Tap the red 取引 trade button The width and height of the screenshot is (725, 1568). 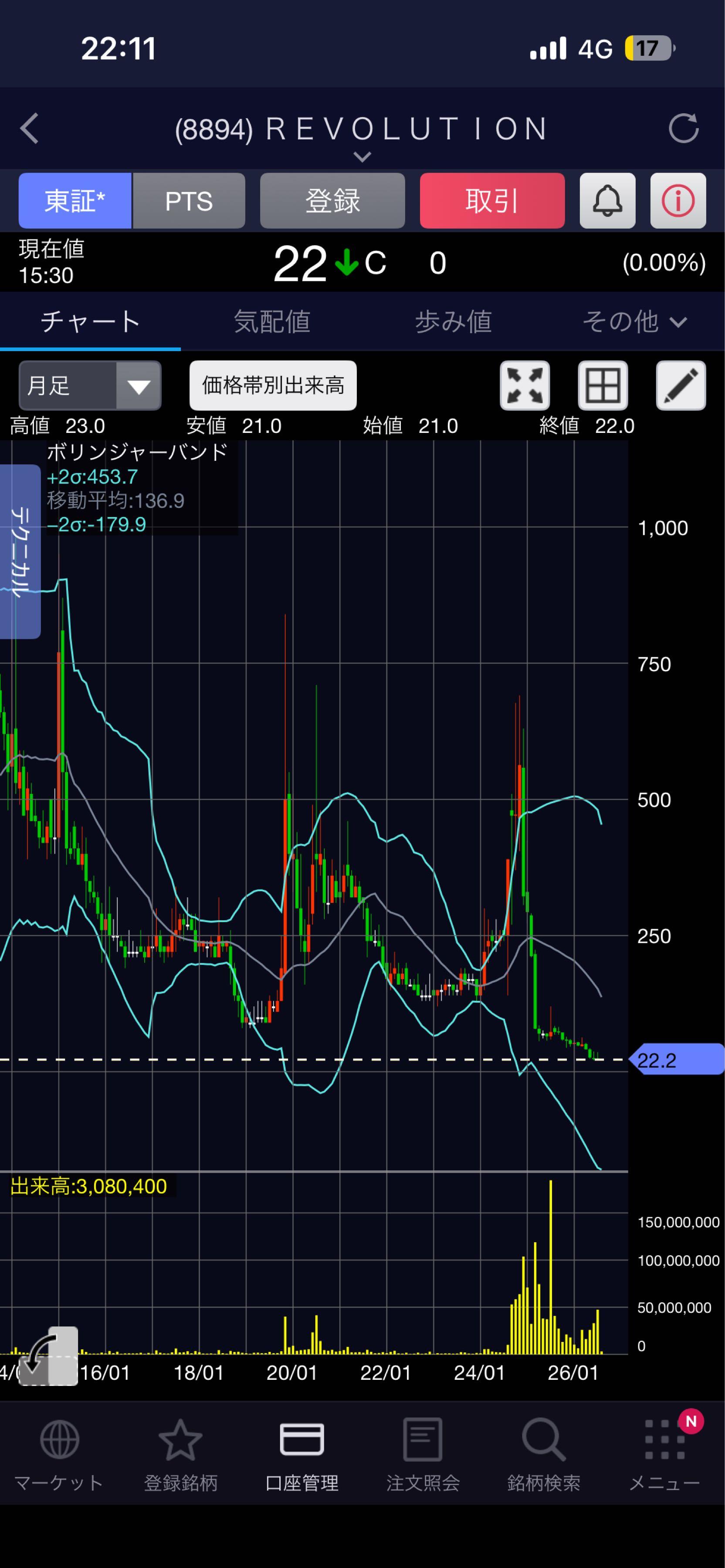pos(492,201)
